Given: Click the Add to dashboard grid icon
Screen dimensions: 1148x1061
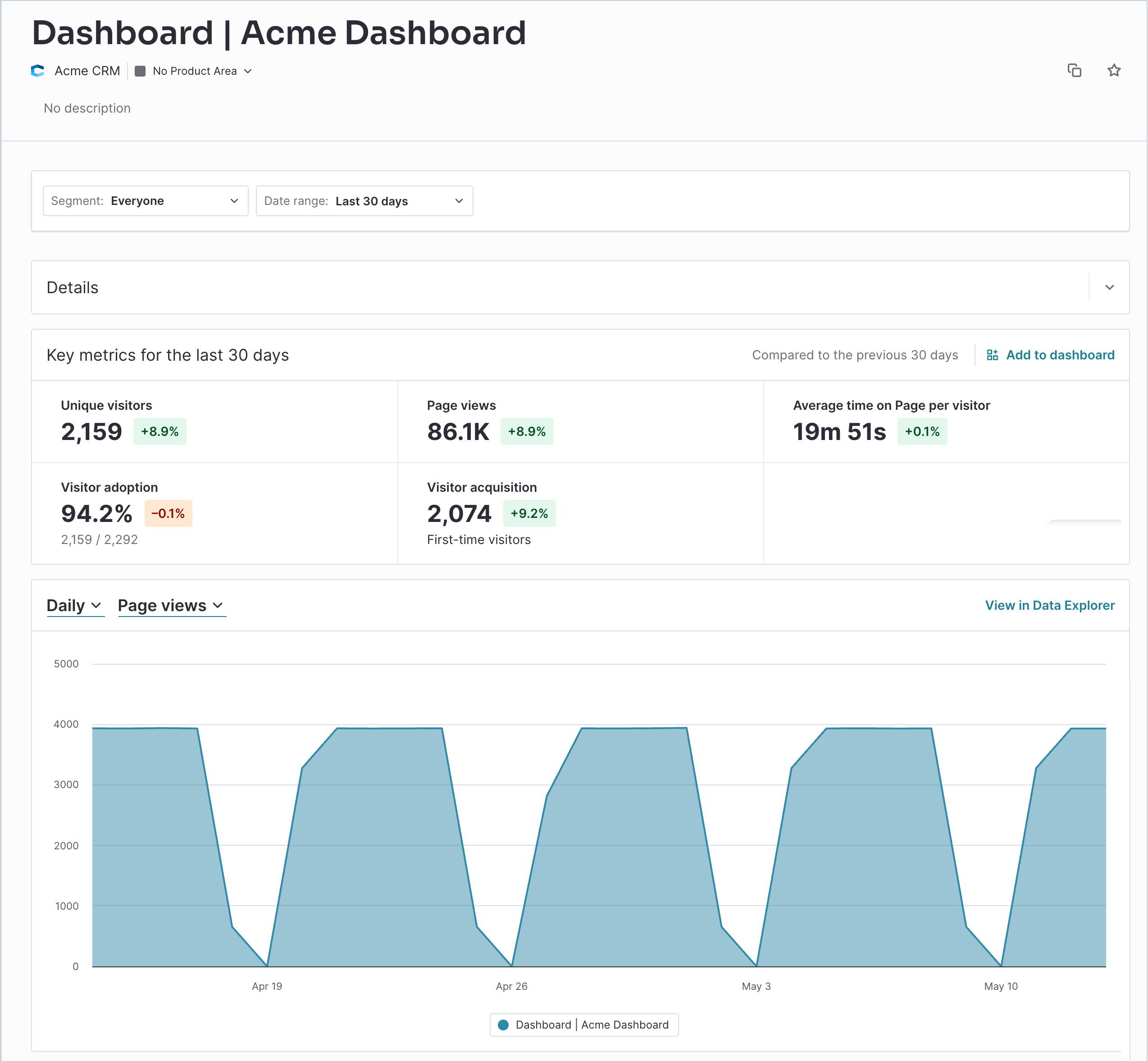Looking at the screenshot, I should [x=992, y=355].
